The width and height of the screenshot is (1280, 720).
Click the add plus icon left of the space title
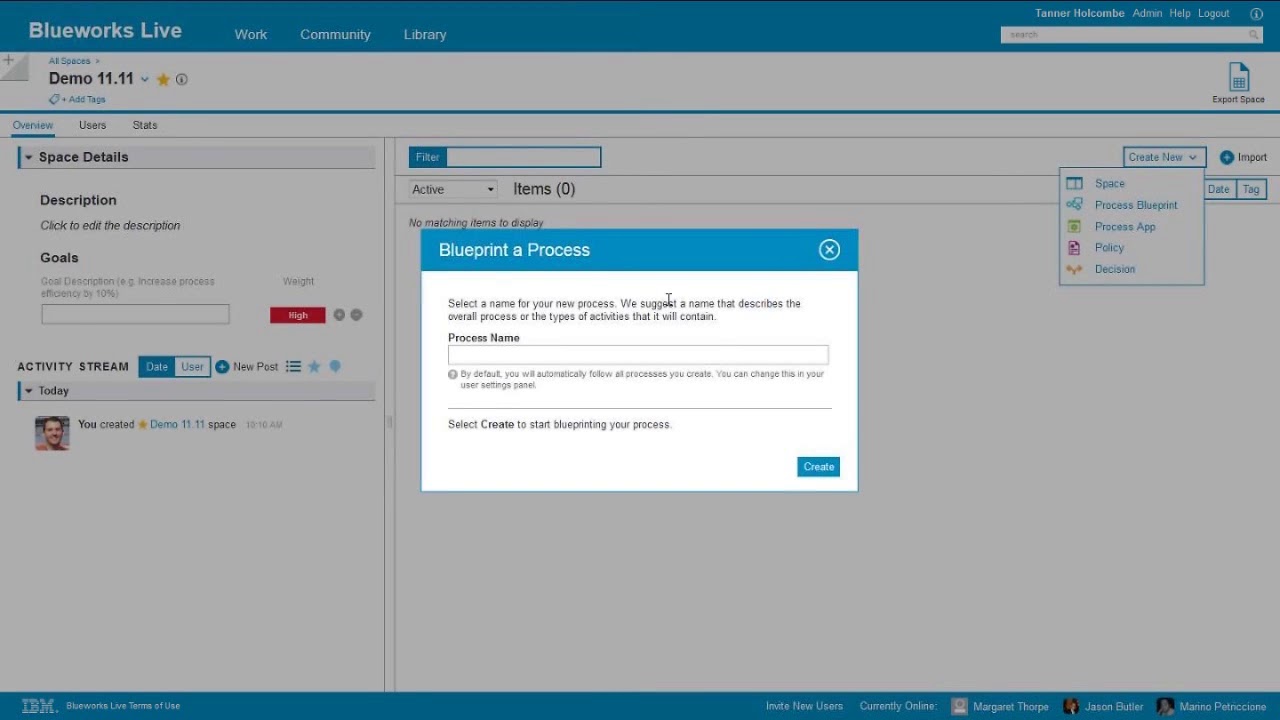[x=9, y=62]
